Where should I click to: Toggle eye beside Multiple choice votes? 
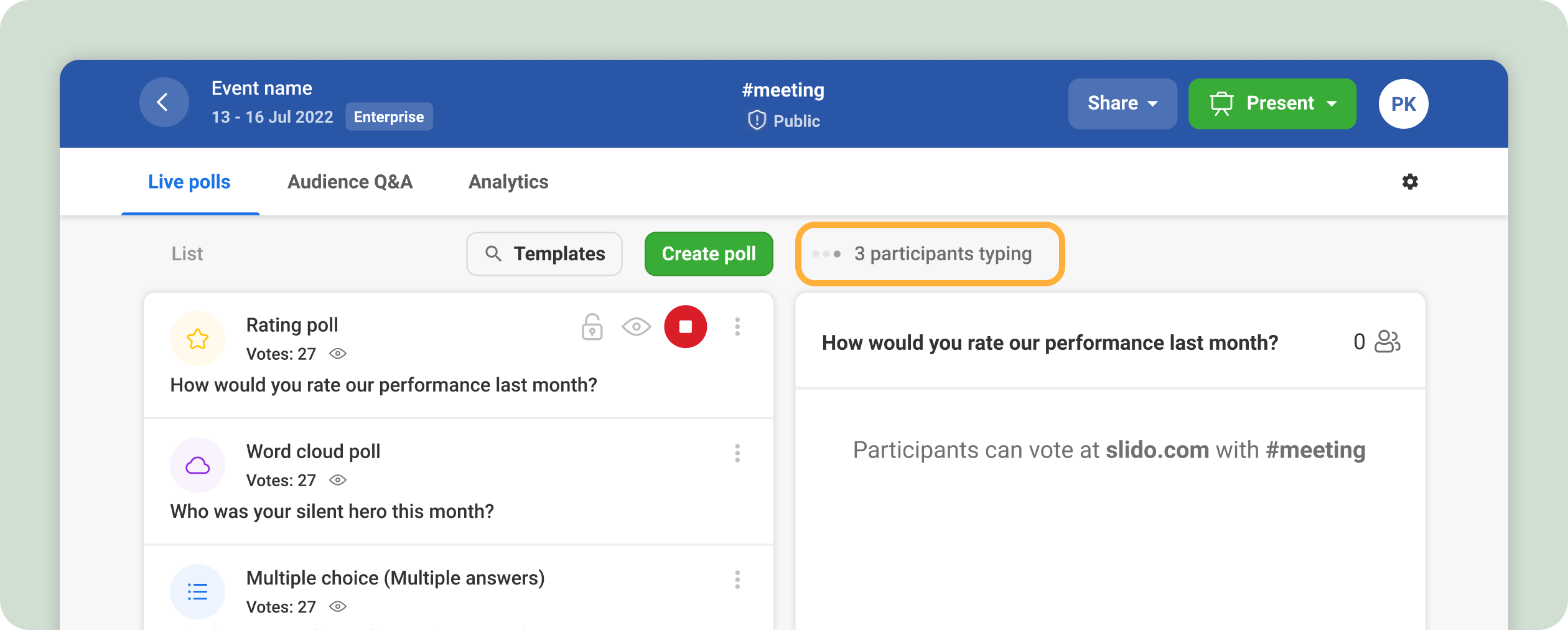(338, 606)
